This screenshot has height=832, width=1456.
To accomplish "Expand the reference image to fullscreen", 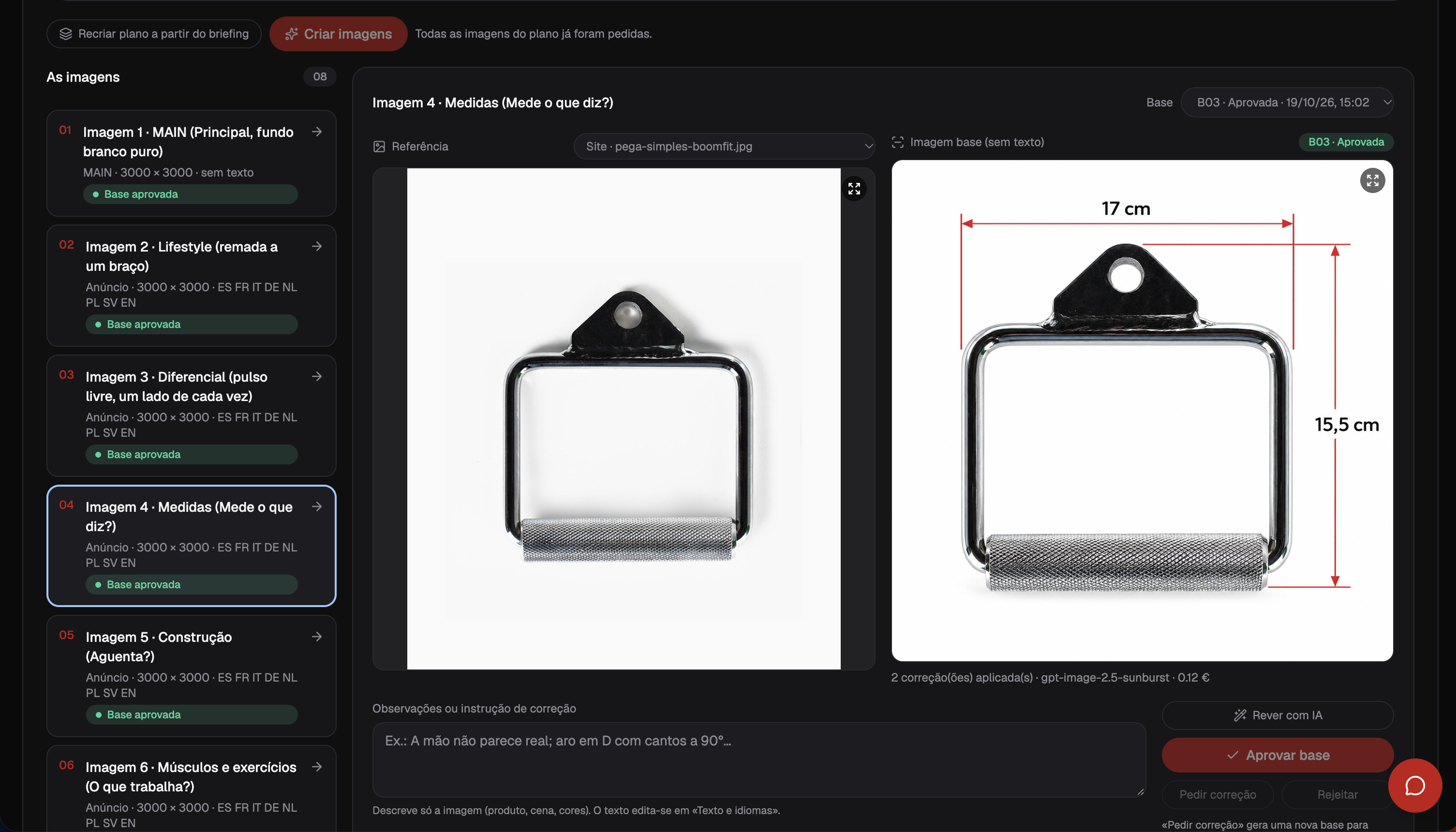I will click(x=854, y=189).
